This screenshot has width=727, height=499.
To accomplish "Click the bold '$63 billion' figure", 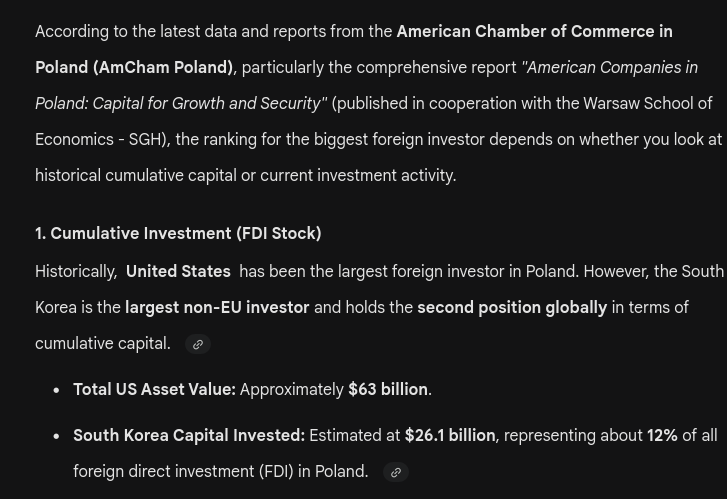I will pyautogui.click(x=388, y=390).
